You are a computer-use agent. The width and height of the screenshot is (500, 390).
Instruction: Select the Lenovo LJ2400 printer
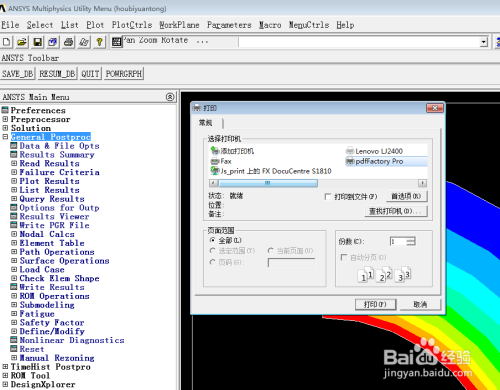[x=375, y=151]
